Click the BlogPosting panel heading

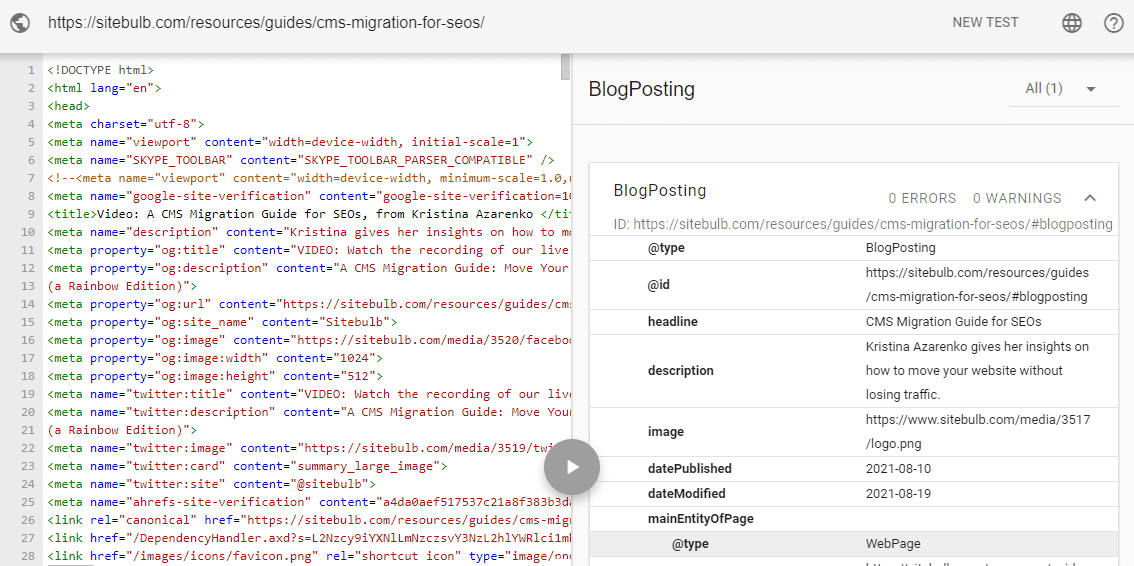(641, 90)
